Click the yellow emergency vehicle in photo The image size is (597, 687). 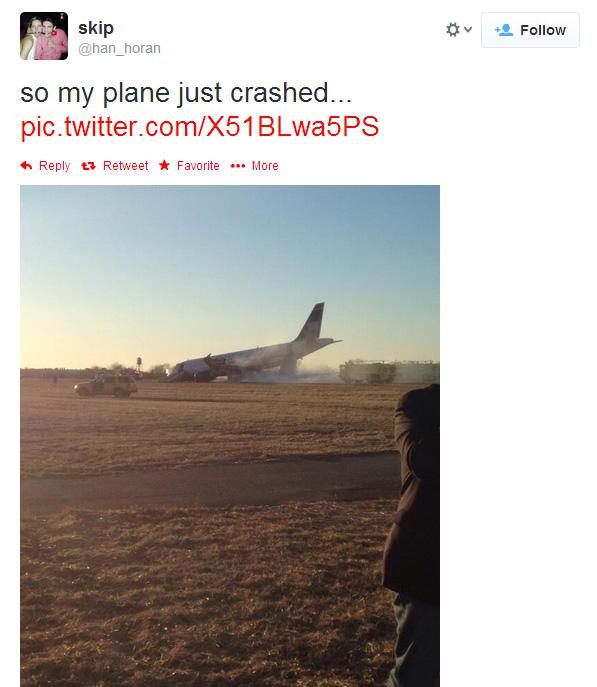coord(106,386)
